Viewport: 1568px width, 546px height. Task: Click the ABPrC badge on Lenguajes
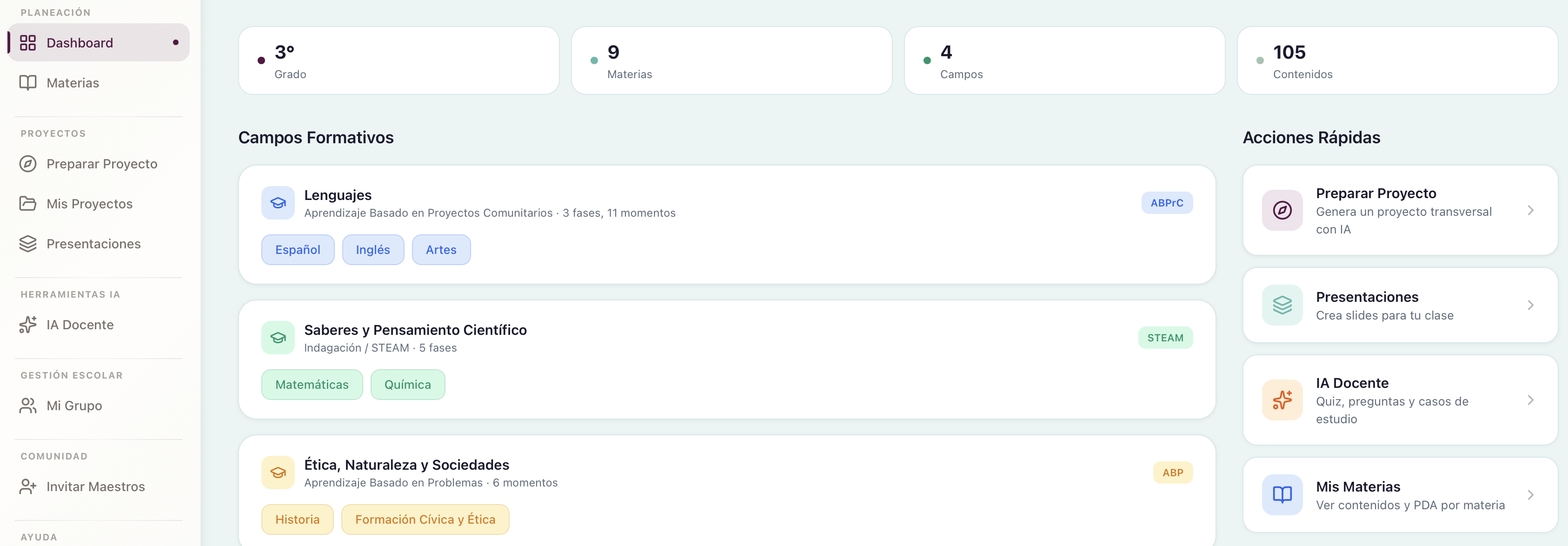tap(1166, 203)
